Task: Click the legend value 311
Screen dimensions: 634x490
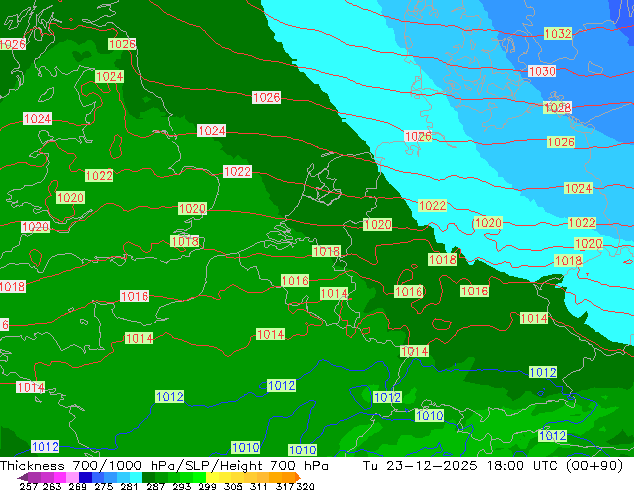Action: pos(258,486)
